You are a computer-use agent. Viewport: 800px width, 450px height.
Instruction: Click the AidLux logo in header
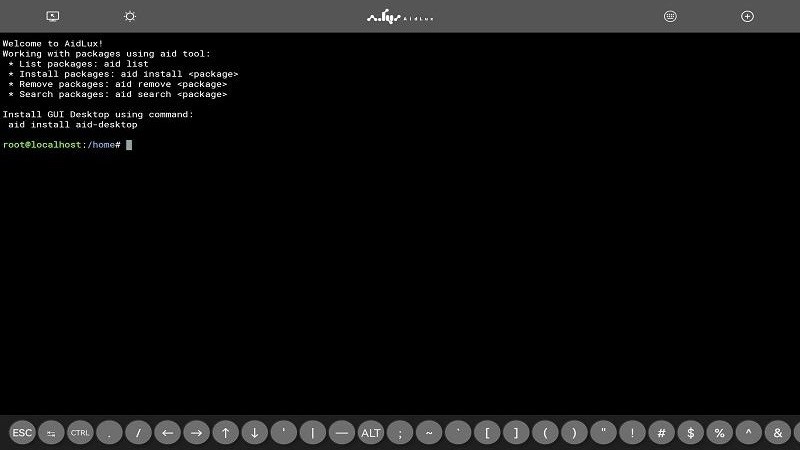[x=400, y=17]
